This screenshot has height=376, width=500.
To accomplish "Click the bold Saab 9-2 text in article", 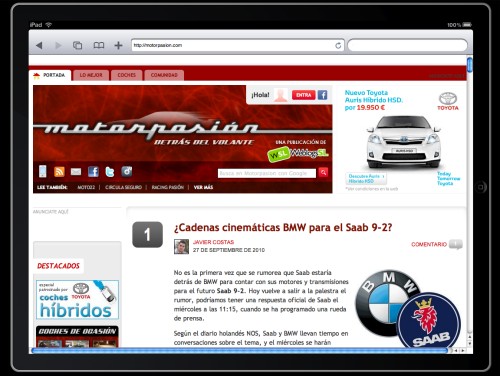I will [x=230, y=291].
